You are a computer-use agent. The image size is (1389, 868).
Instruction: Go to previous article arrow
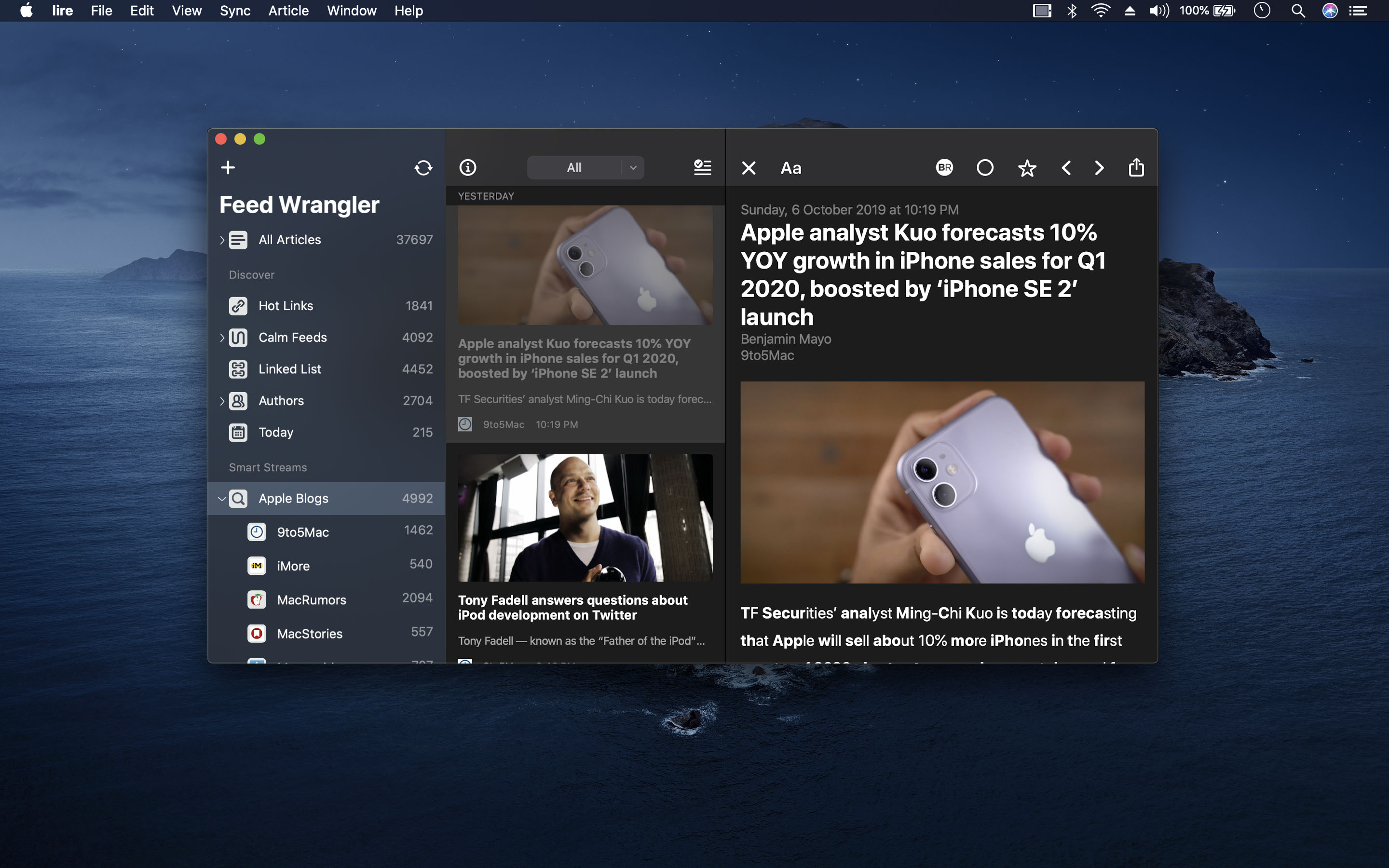1066,168
